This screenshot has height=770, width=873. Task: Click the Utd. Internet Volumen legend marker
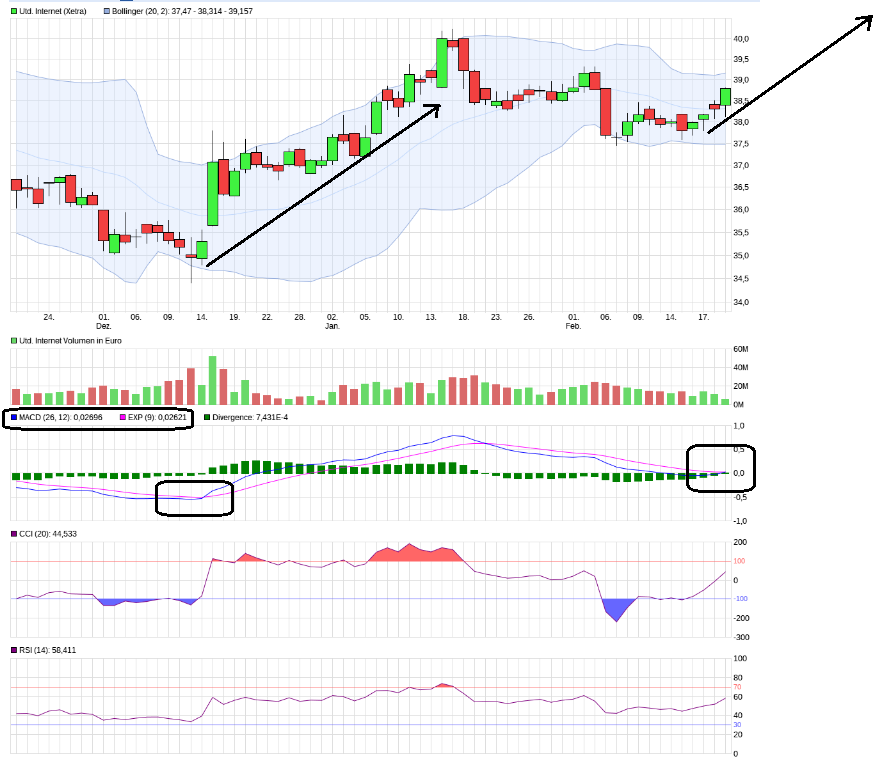point(14,341)
